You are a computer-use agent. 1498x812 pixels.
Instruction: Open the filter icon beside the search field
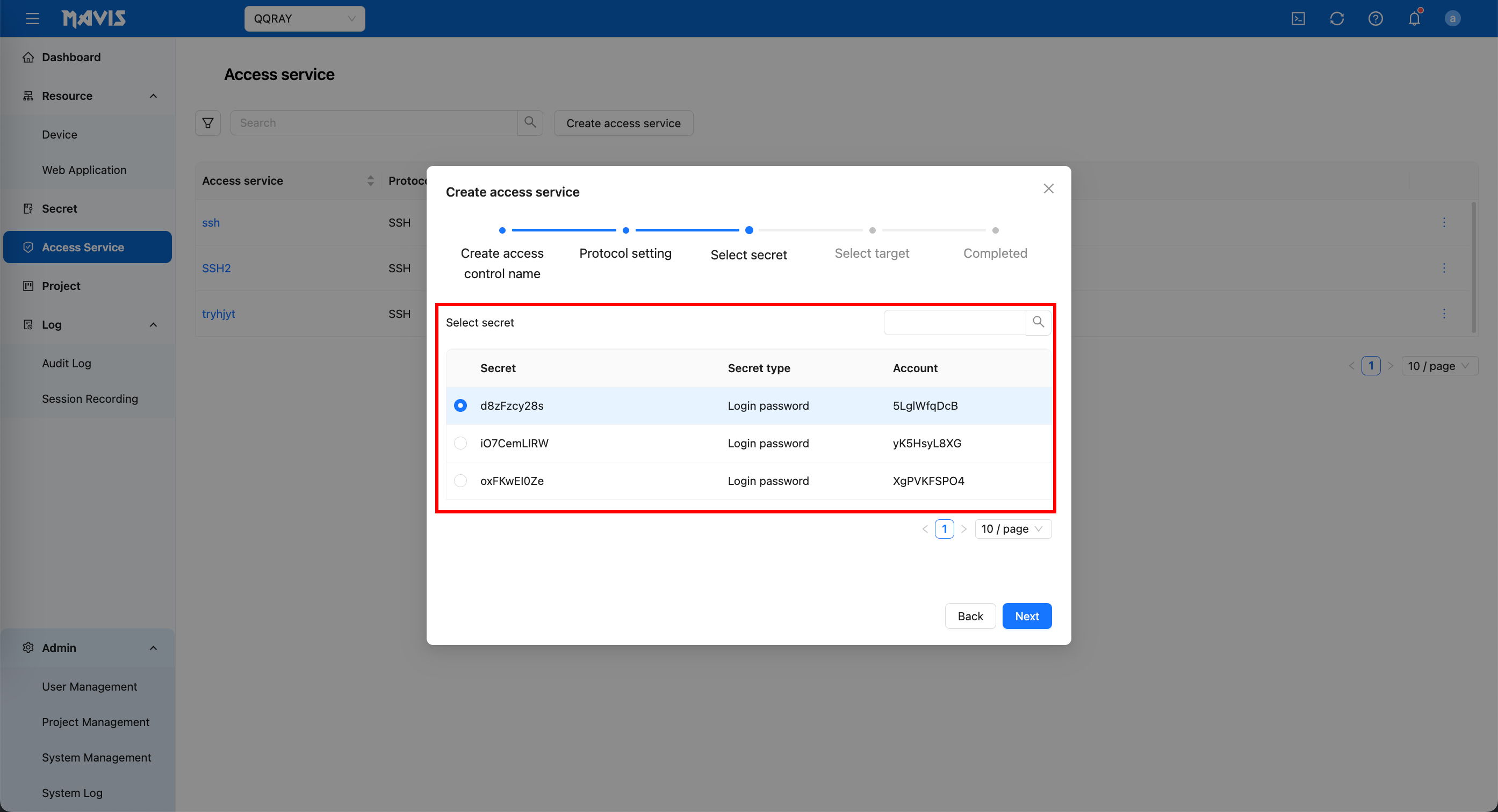(207, 122)
